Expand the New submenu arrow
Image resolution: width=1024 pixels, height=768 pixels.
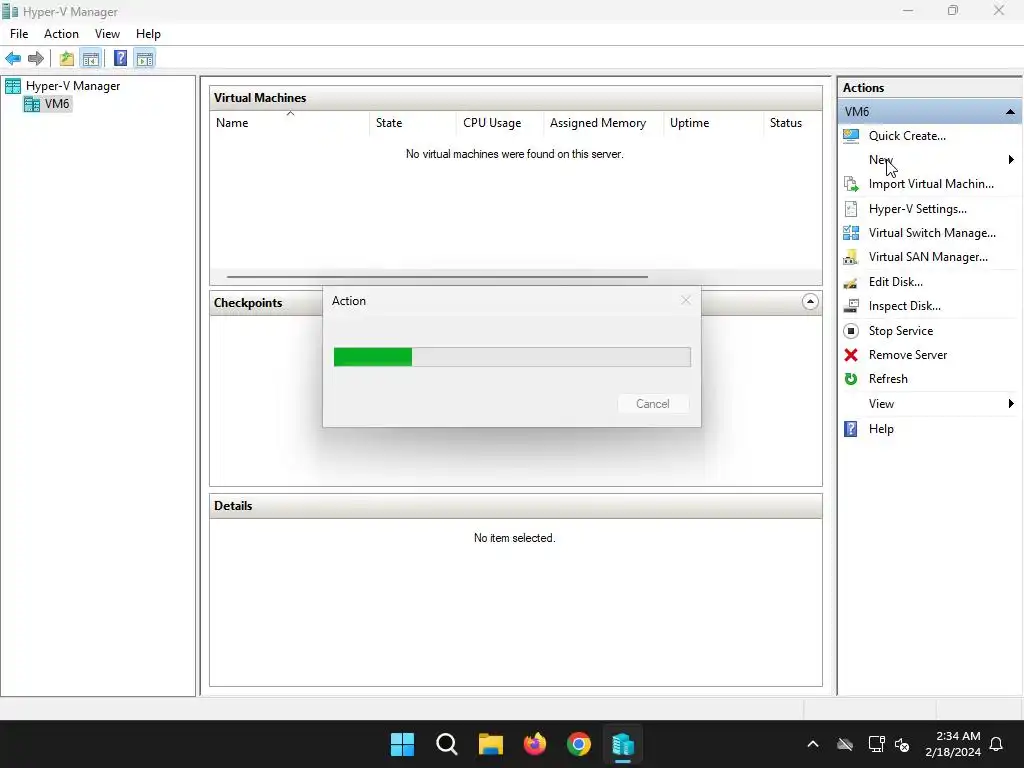click(1011, 160)
